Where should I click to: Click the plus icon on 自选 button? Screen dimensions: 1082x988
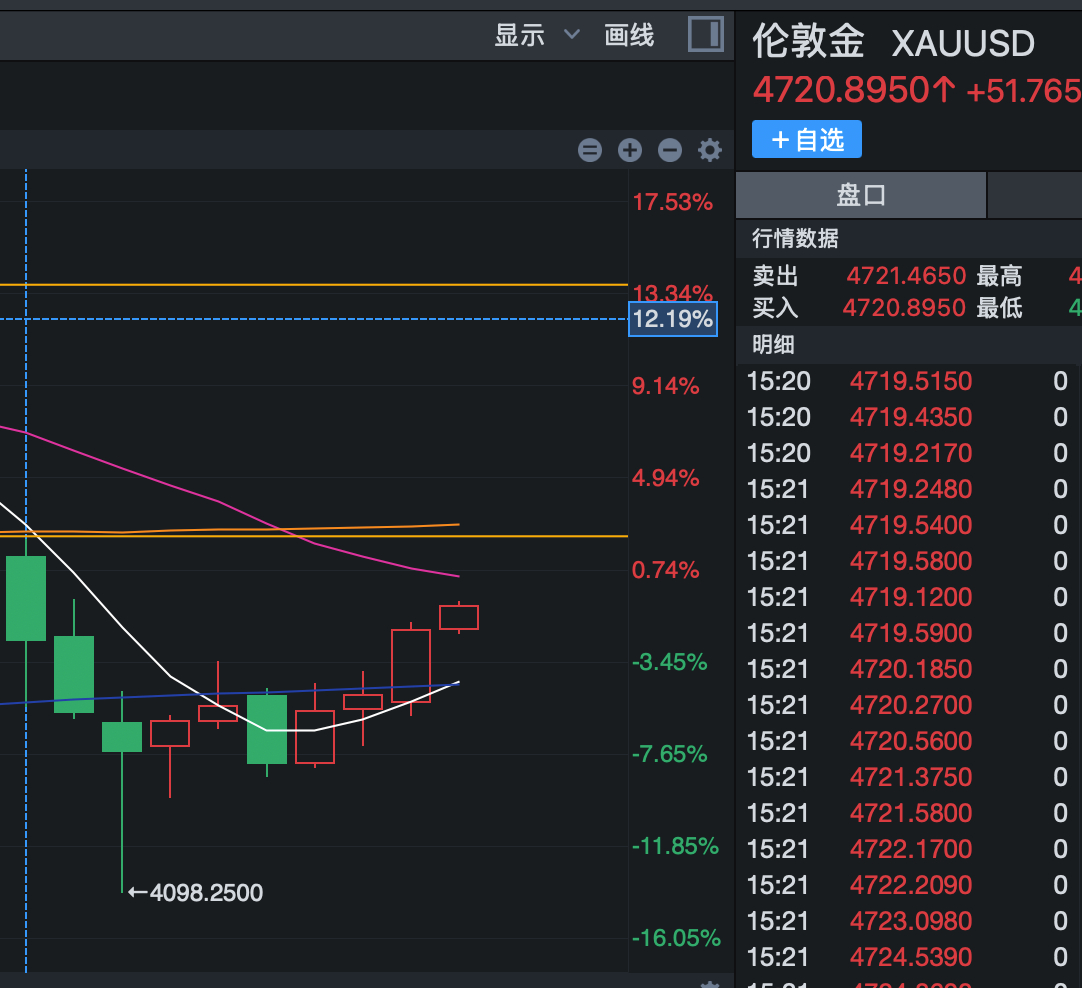point(779,139)
